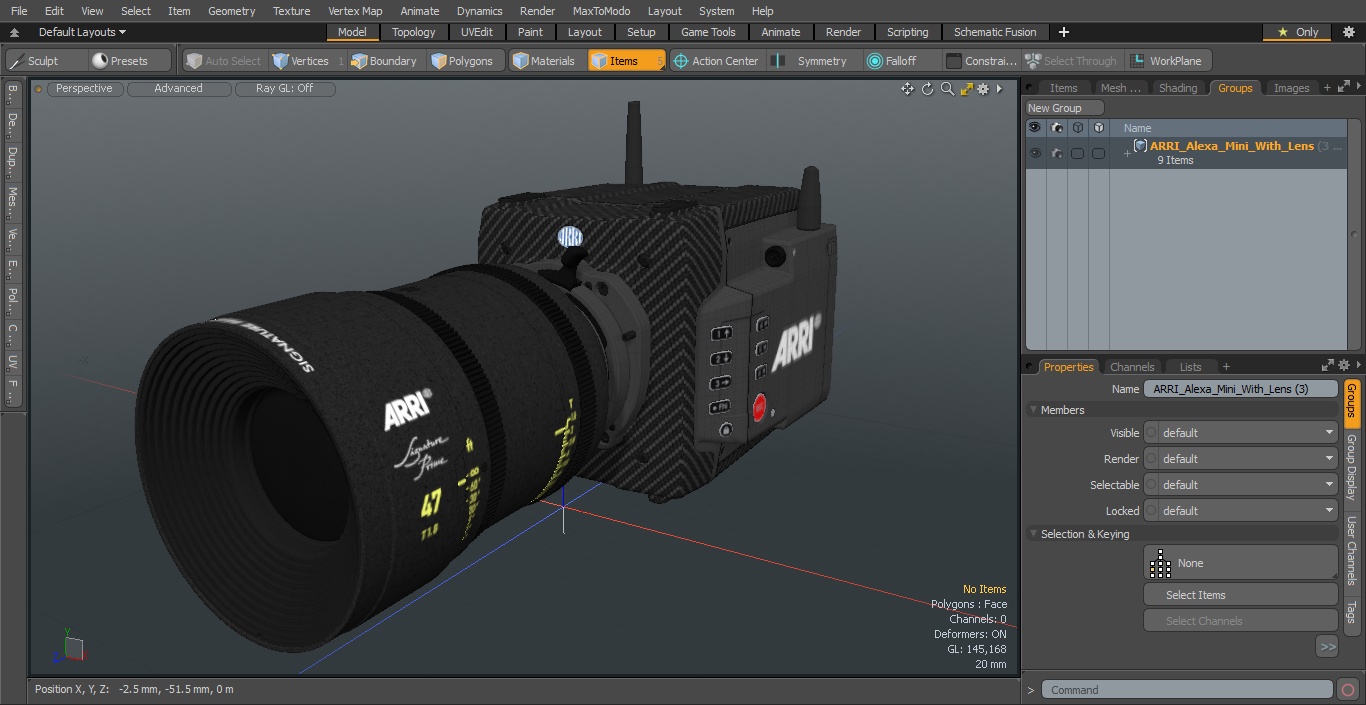The width and height of the screenshot is (1366, 705).
Task: Toggle the Ray GL: Off button
Action: [x=285, y=88]
